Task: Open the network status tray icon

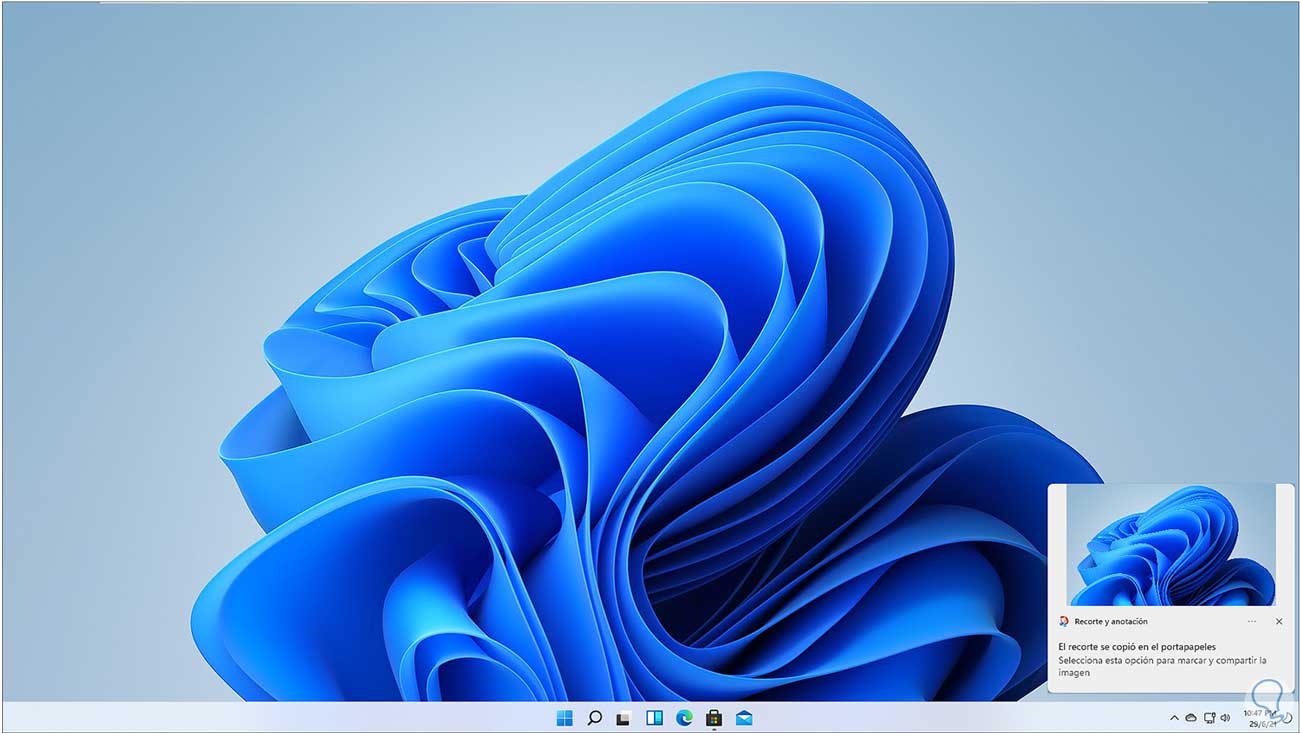Action: pos(1209,718)
